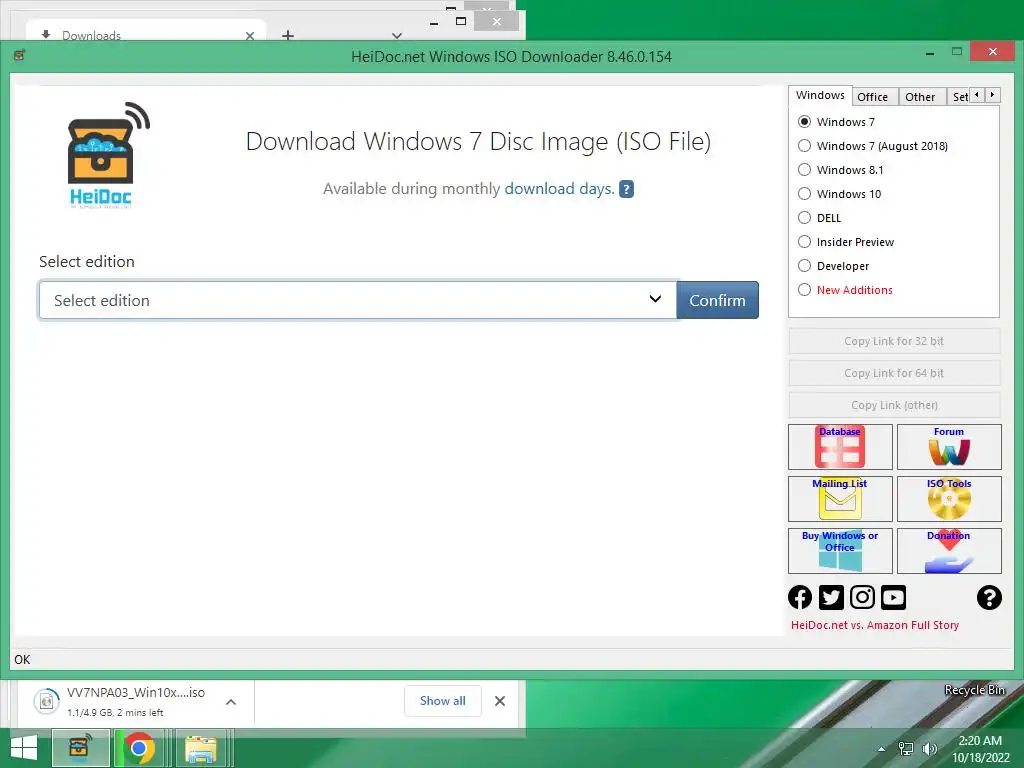Open the Windows Start button
Screen dimensions: 1024x768
coord(24,748)
